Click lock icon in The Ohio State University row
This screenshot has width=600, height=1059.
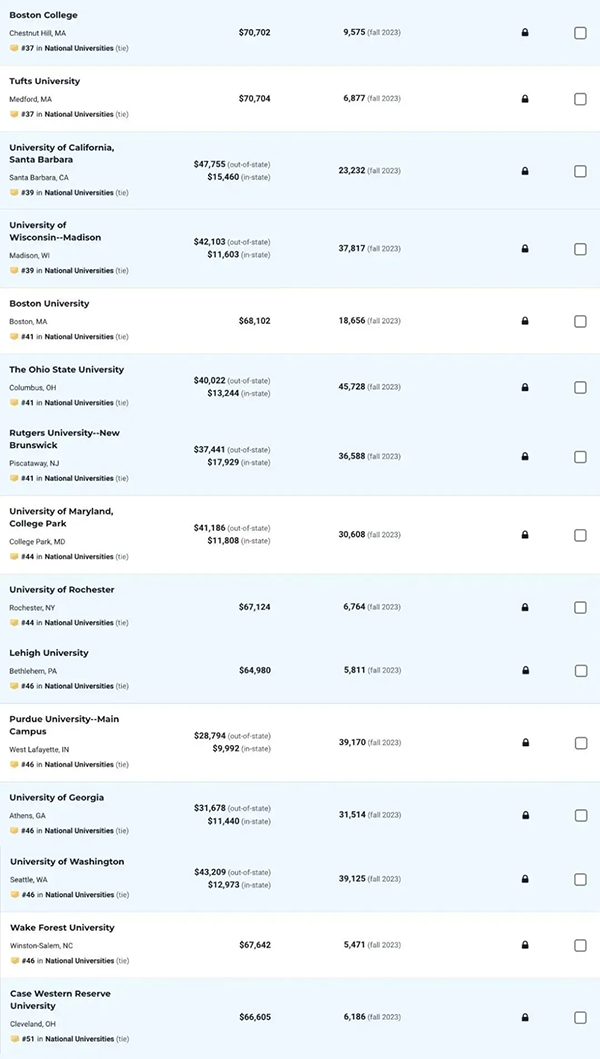click(525, 388)
